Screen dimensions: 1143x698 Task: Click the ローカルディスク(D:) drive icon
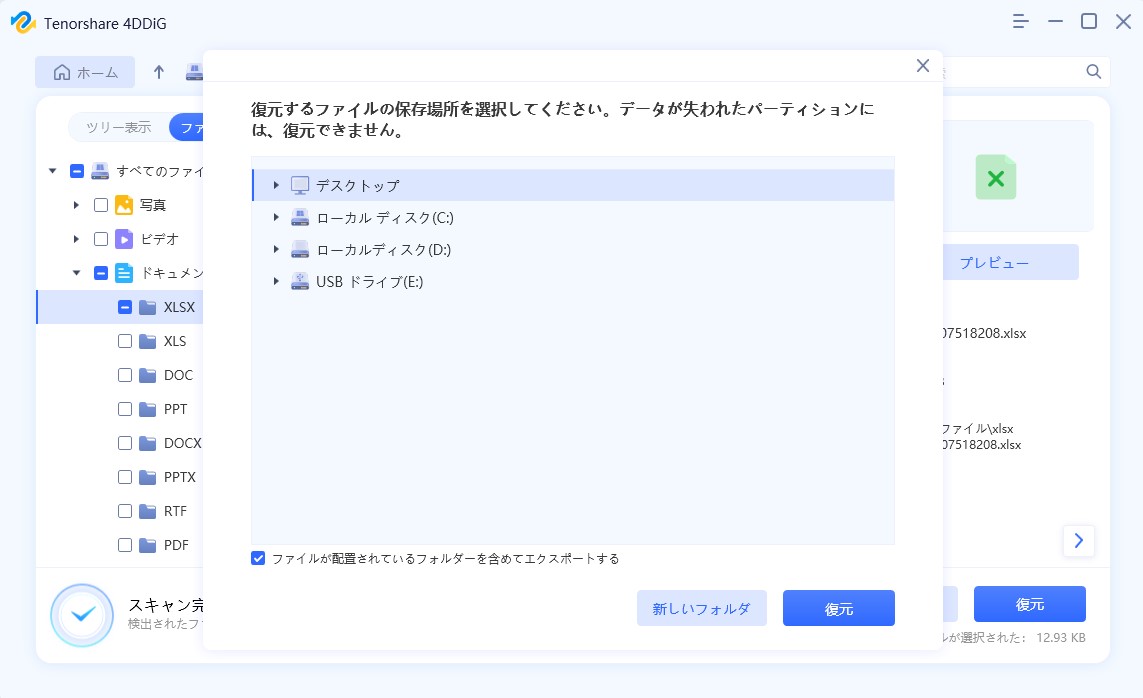tap(300, 249)
